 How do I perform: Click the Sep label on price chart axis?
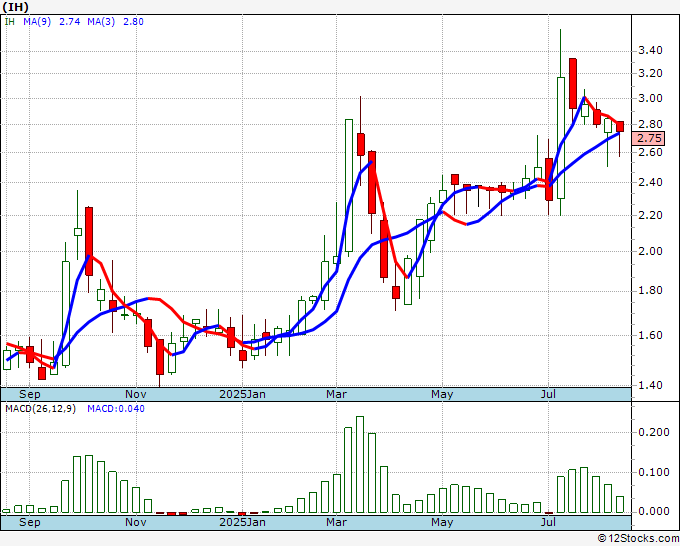[x=29, y=394]
